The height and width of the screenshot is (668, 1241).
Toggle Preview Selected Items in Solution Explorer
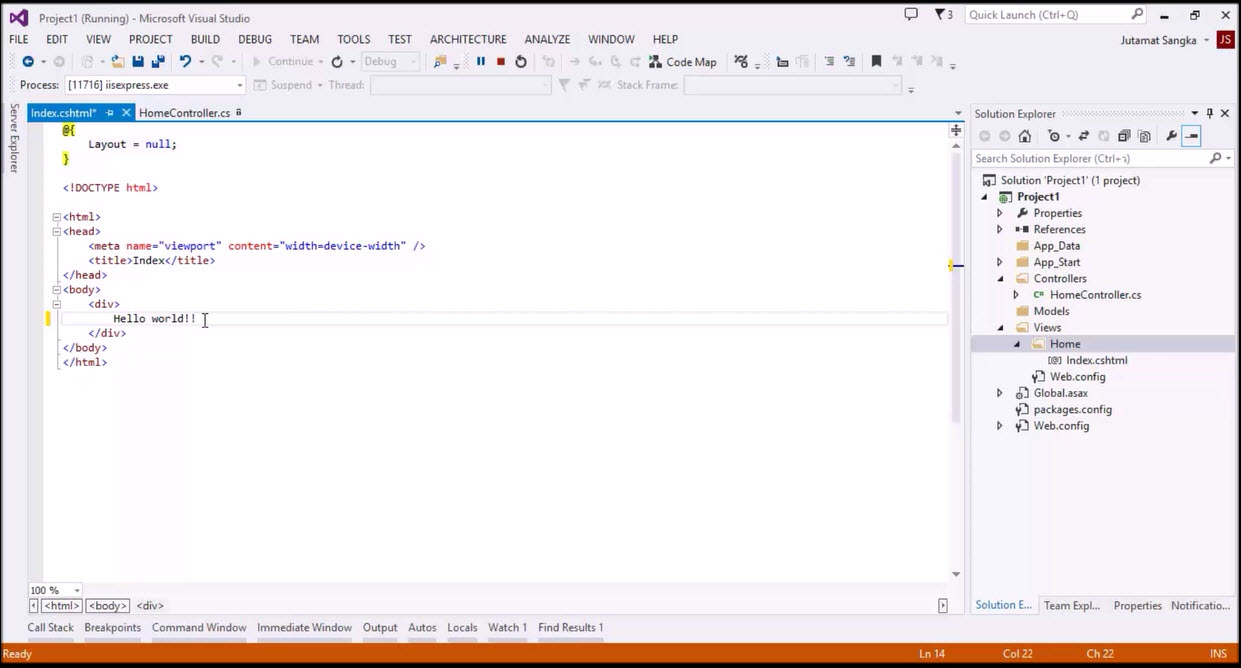(1146, 135)
